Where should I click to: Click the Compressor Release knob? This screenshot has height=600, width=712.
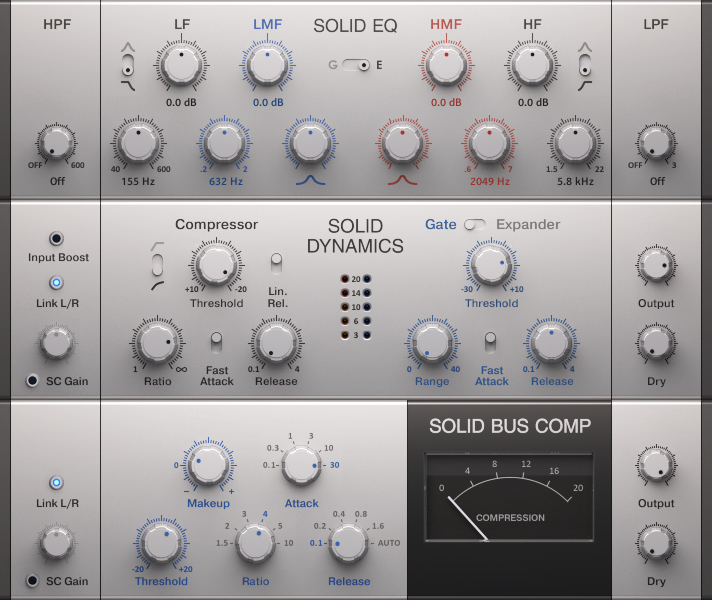point(276,343)
